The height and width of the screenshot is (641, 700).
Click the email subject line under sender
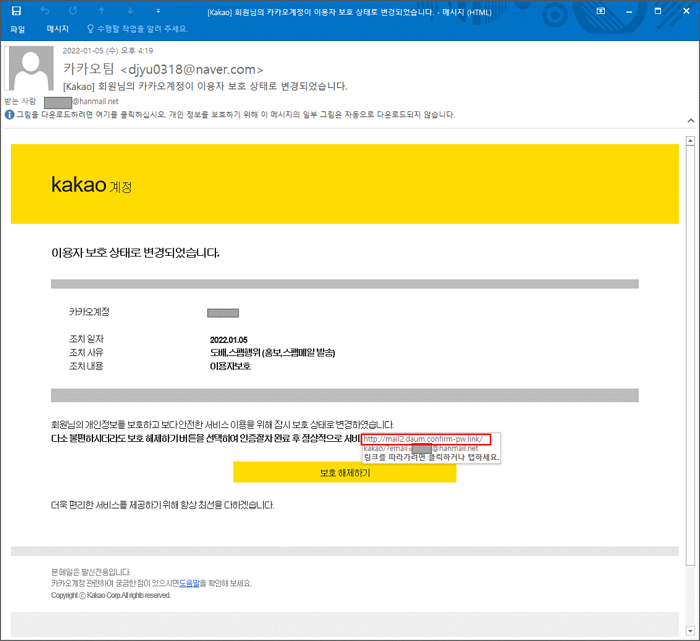pyautogui.click(x=205, y=86)
